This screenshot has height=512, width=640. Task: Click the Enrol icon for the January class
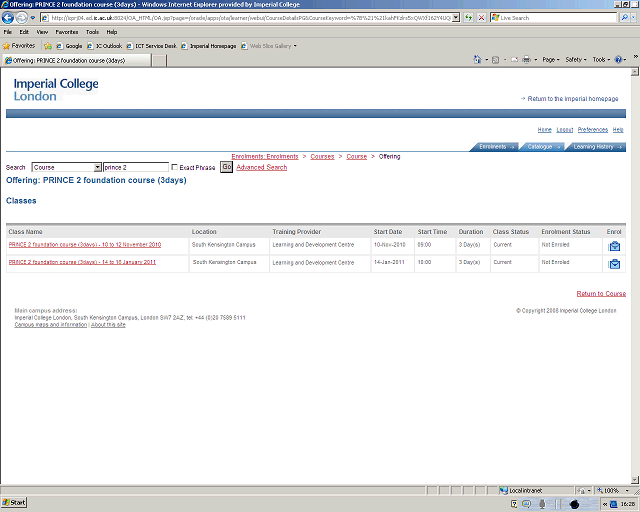(614, 264)
